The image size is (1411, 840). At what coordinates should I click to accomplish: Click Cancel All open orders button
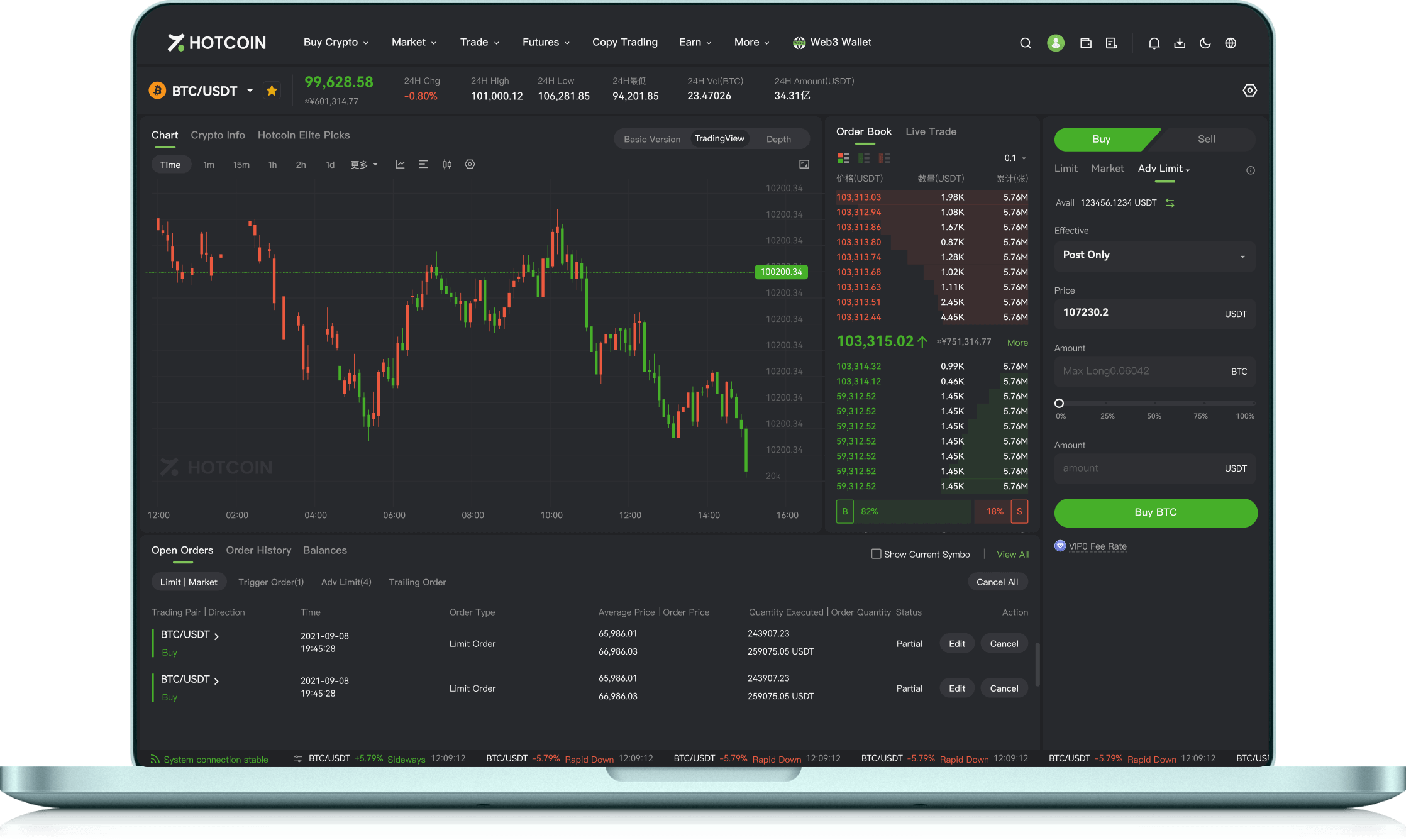point(997,582)
